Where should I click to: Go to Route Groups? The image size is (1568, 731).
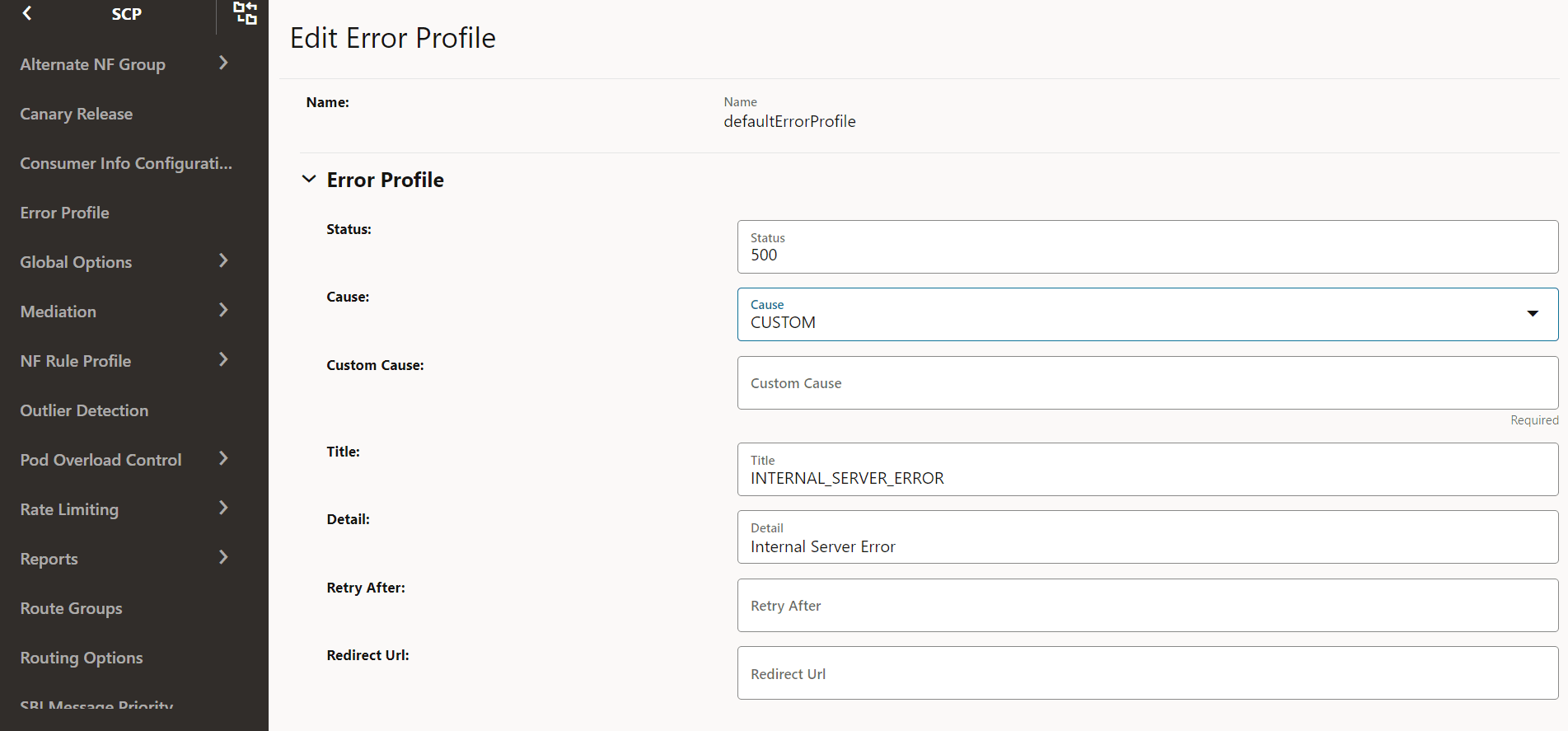[71, 608]
